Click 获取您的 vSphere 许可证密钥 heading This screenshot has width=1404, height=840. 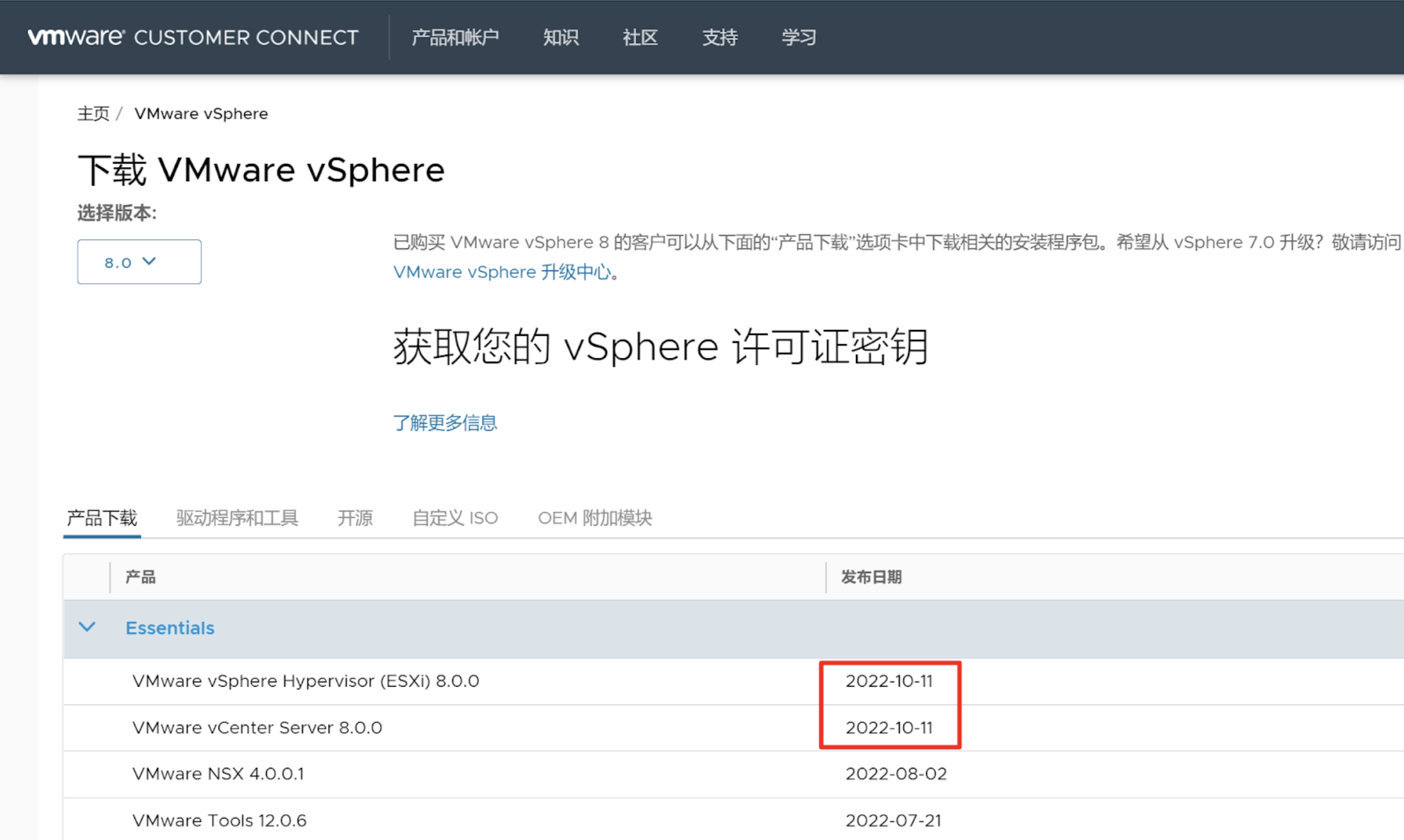661,347
